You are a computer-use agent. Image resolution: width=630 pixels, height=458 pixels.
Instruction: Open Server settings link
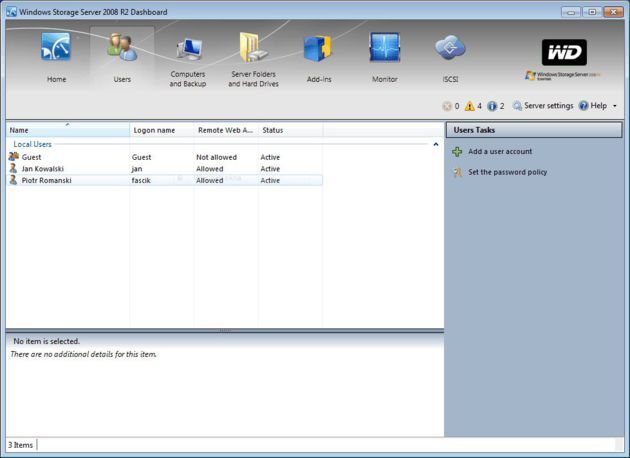click(548, 106)
